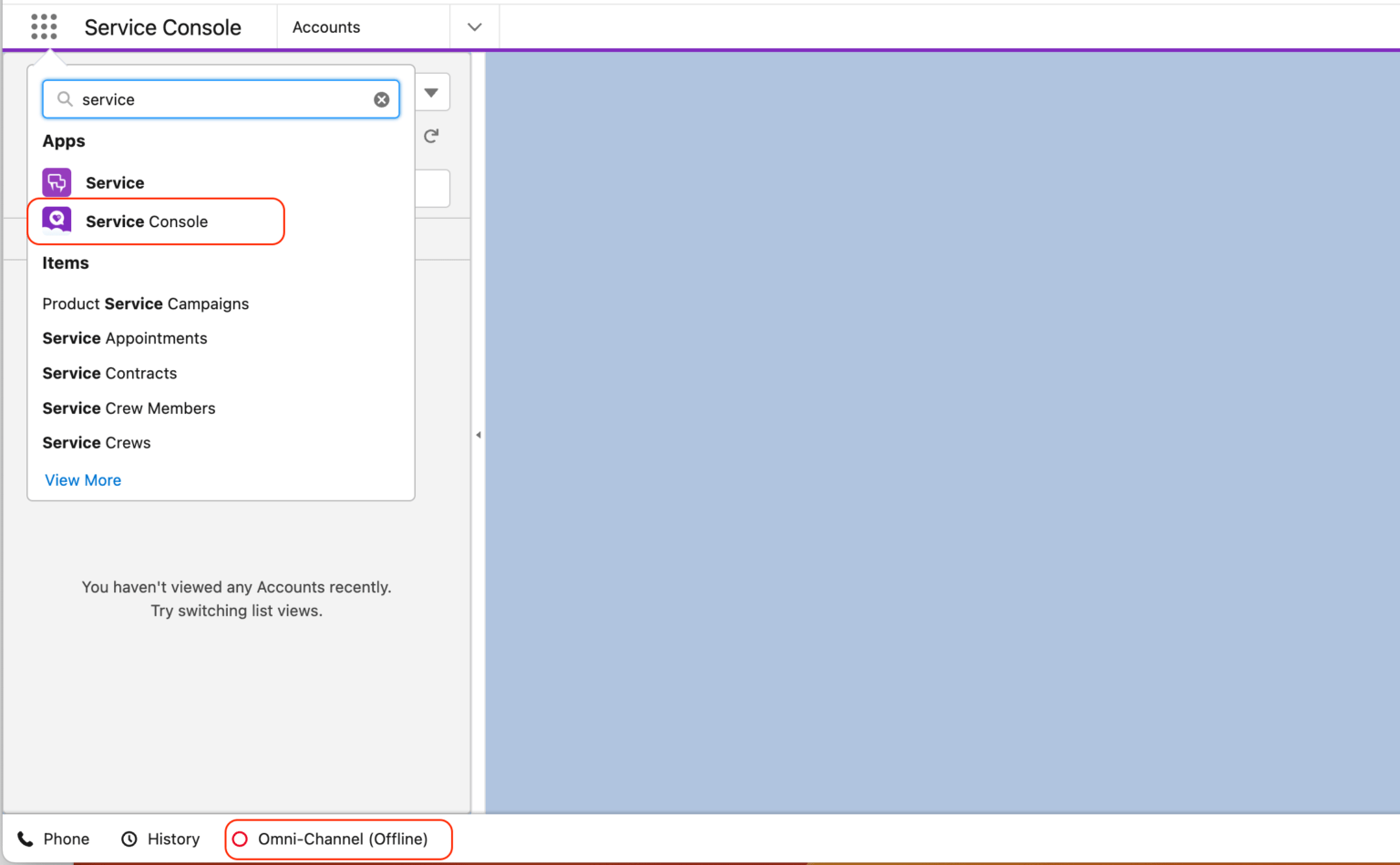Clear the search field with the X icon

(381, 98)
